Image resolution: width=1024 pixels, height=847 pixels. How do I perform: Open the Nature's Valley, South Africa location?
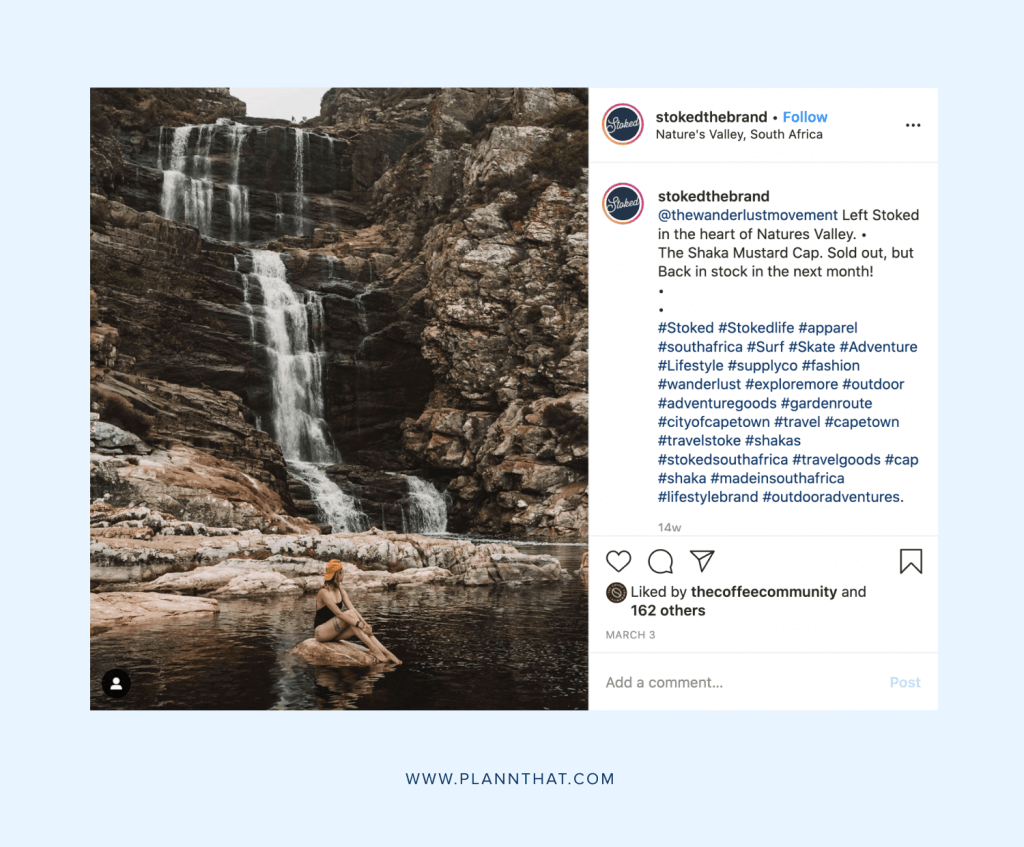739,135
